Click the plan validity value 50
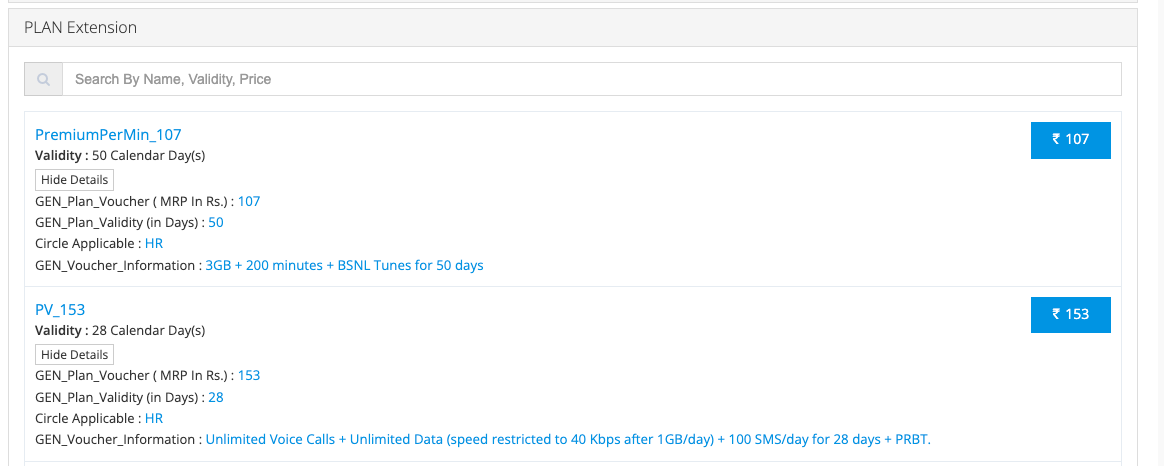Image resolution: width=1164 pixels, height=466 pixels. [216, 223]
